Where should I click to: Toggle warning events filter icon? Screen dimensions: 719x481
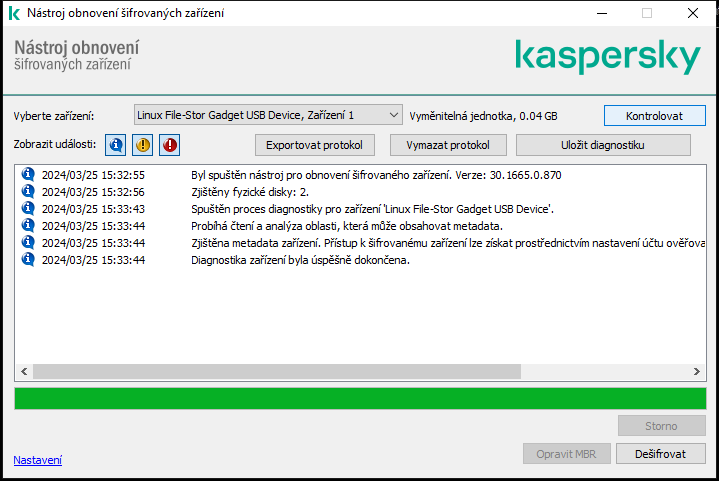143,145
